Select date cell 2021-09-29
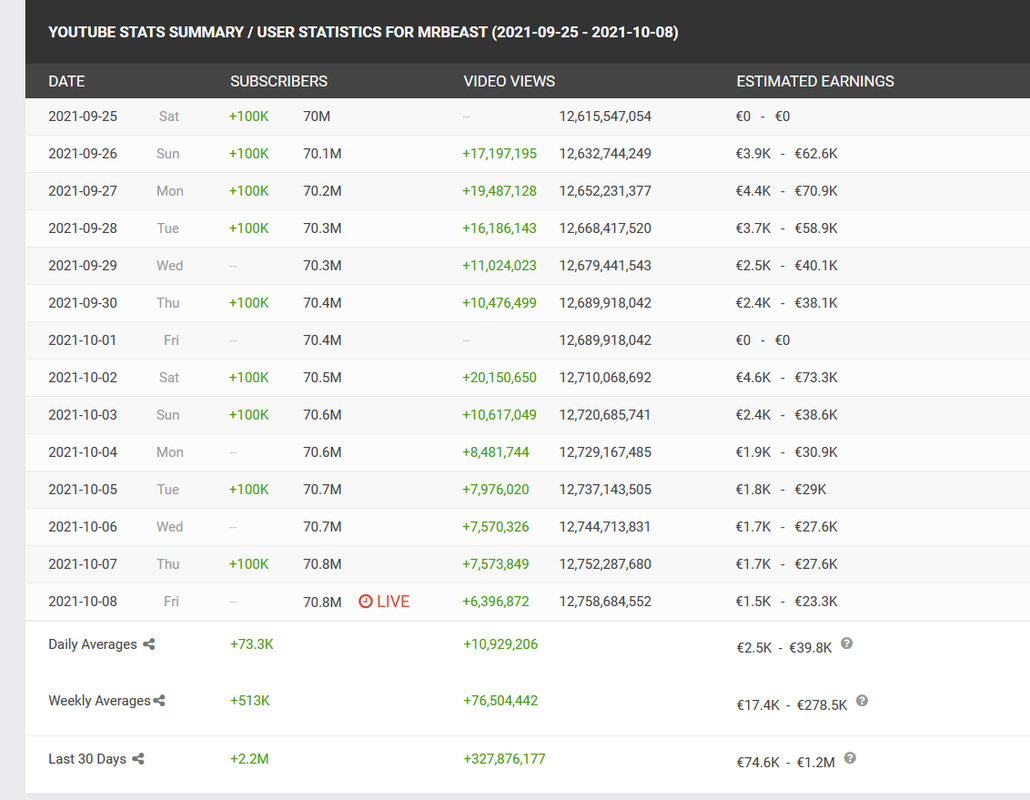The width and height of the screenshot is (1030, 800). 83,266
